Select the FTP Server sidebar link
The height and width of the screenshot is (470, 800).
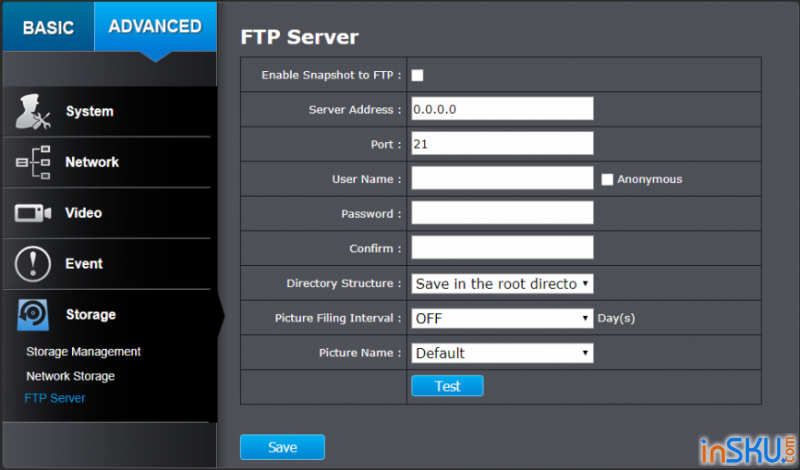[55, 398]
